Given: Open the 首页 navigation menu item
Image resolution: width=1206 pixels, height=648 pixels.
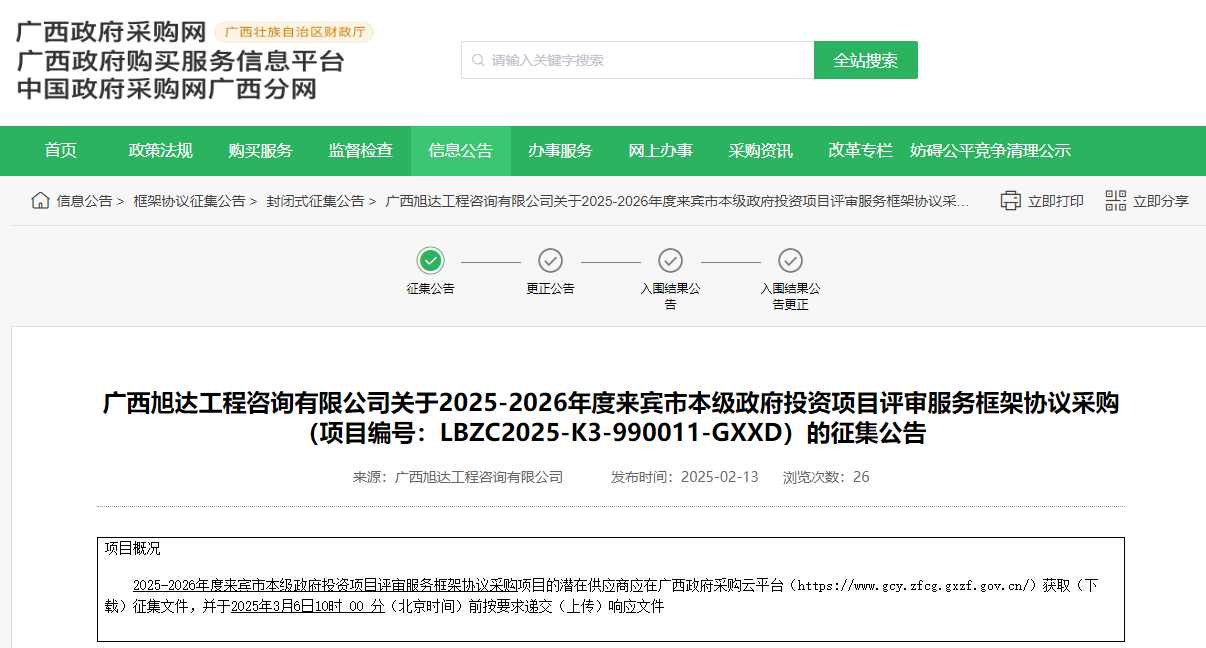Looking at the screenshot, I should click(60, 150).
